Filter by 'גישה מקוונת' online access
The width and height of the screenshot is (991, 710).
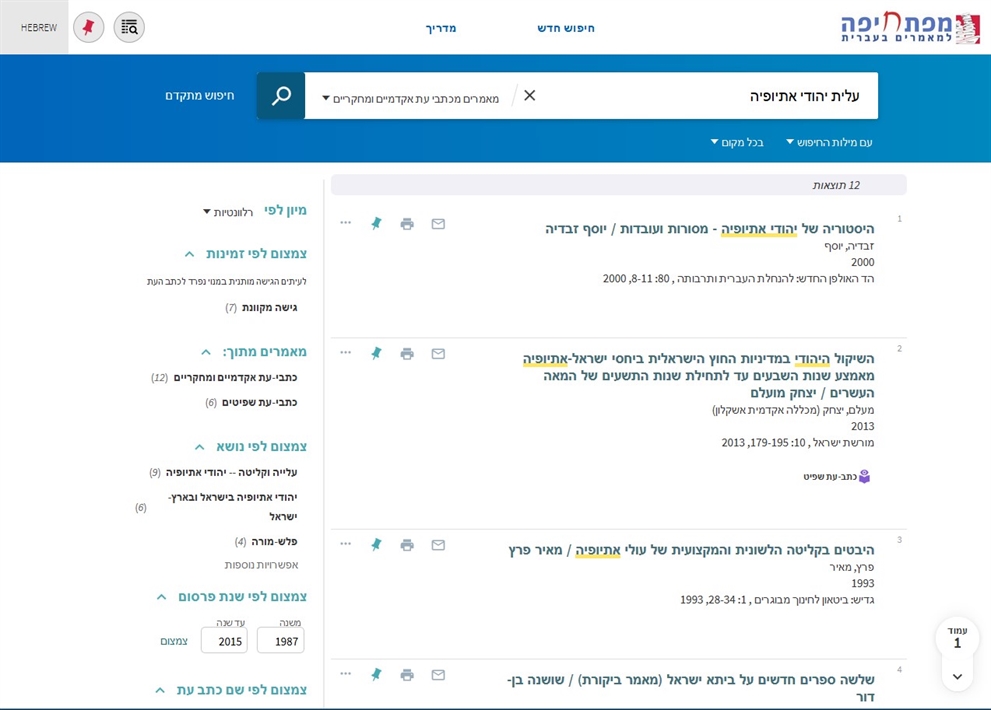(x=268, y=308)
